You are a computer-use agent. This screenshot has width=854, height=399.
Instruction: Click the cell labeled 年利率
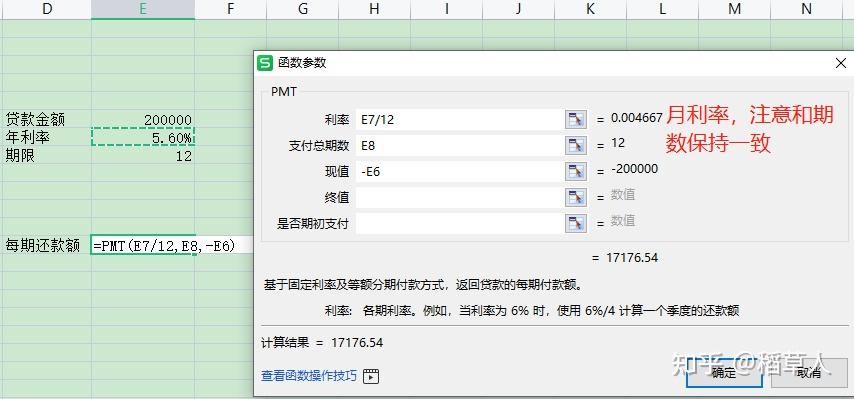click(x=46, y=137)
